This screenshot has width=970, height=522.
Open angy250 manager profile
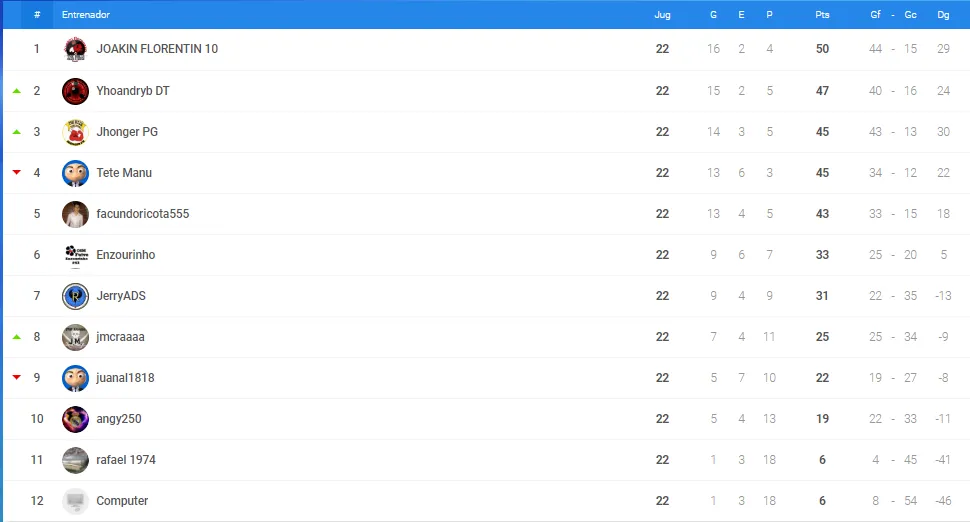point(119,419)
